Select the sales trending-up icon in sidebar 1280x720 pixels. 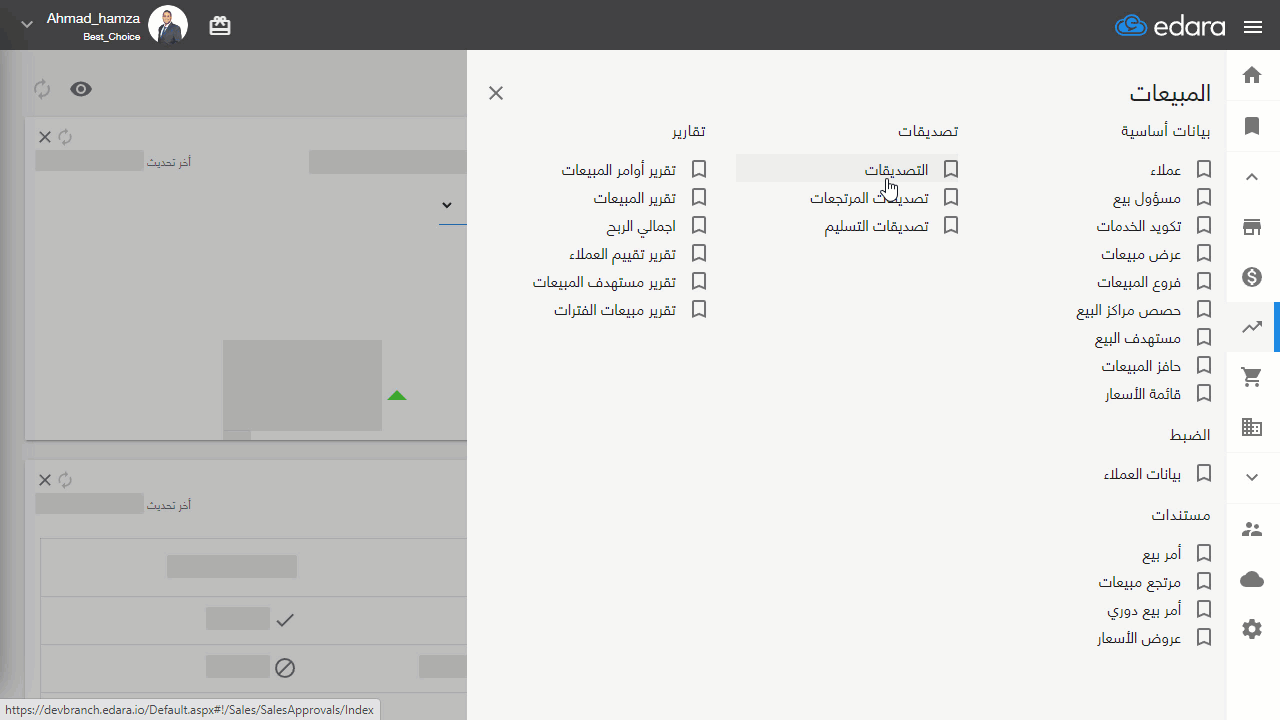click(1251, 327)
